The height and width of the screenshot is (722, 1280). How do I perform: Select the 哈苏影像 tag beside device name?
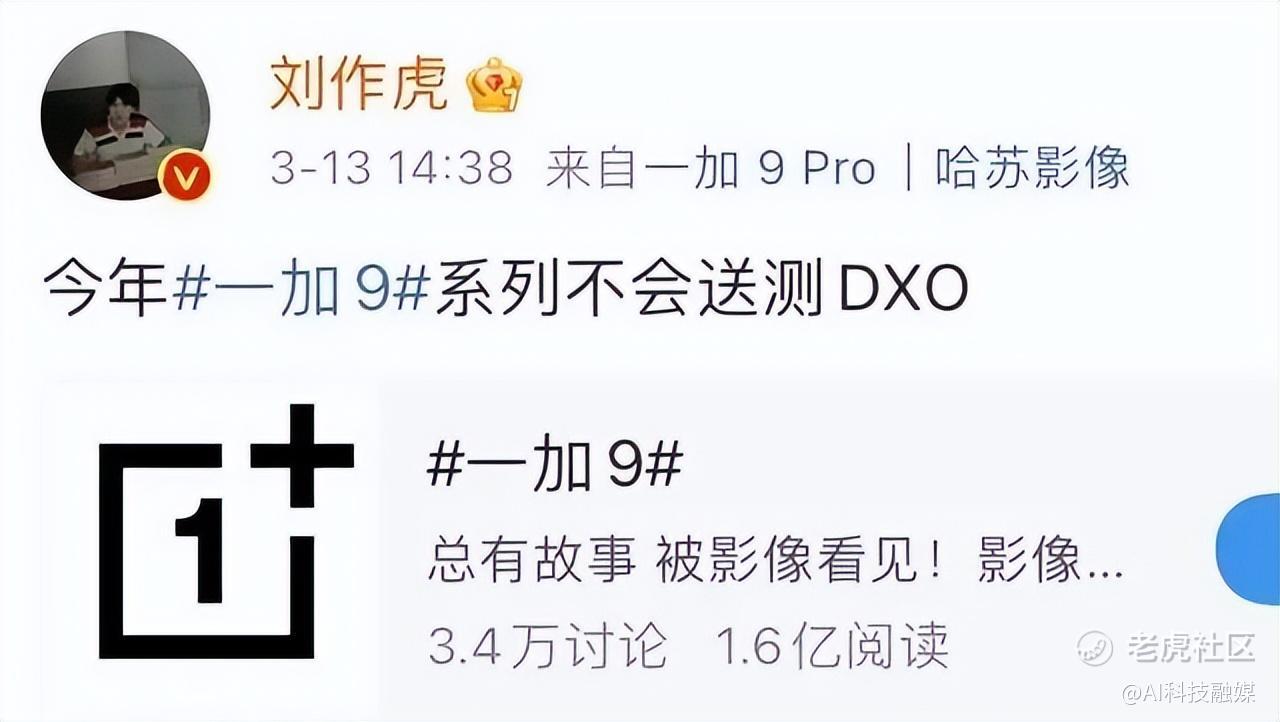point(1033,168)
